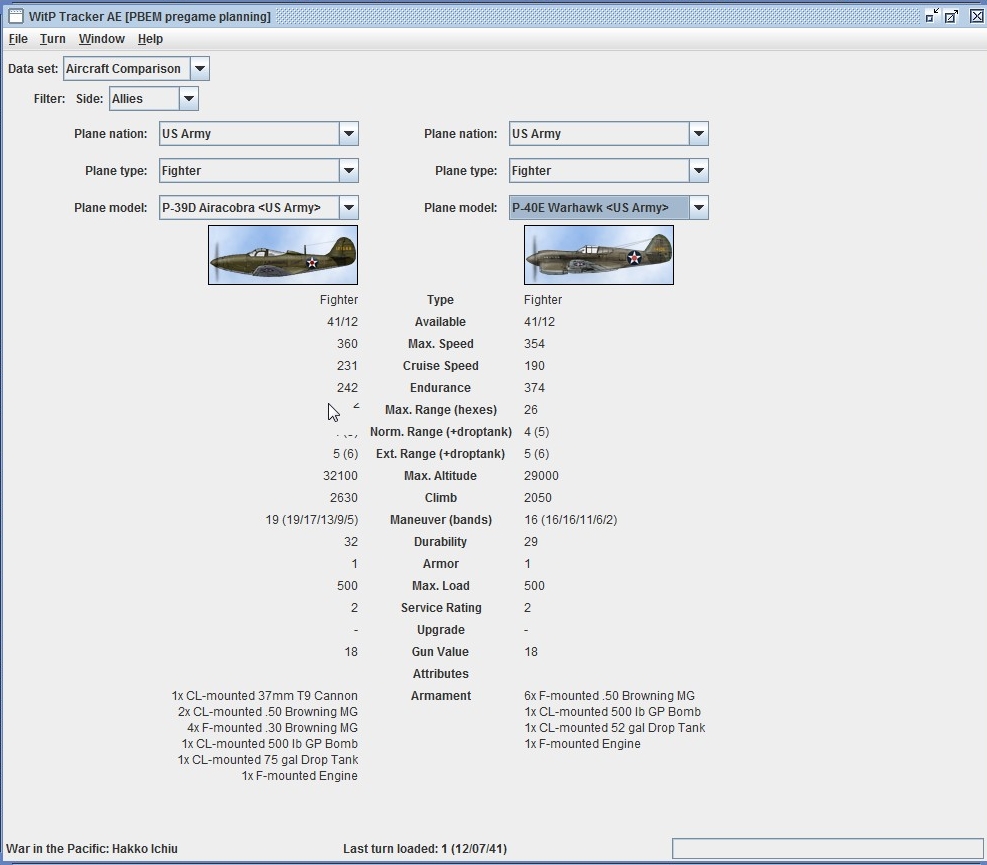
Task: Click 'Last turn loaded: 1 (12/07/41)' status text
Action: pyautogui.click(x=425, y=849)
